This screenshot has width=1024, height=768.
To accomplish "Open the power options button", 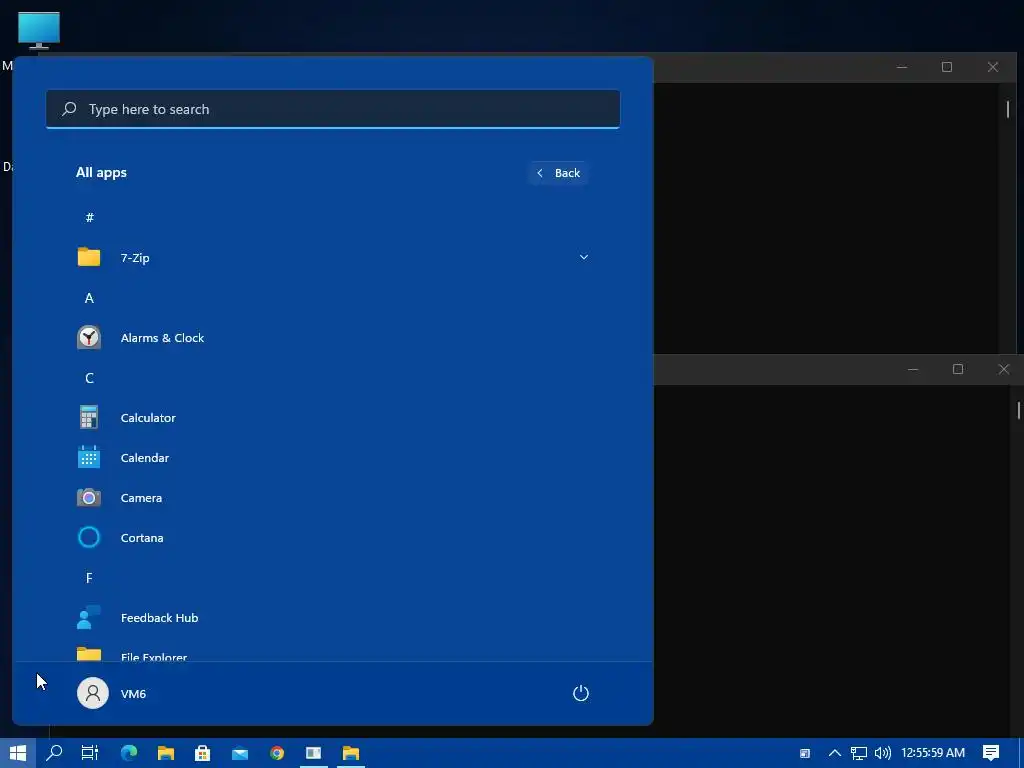I will 581,693.
